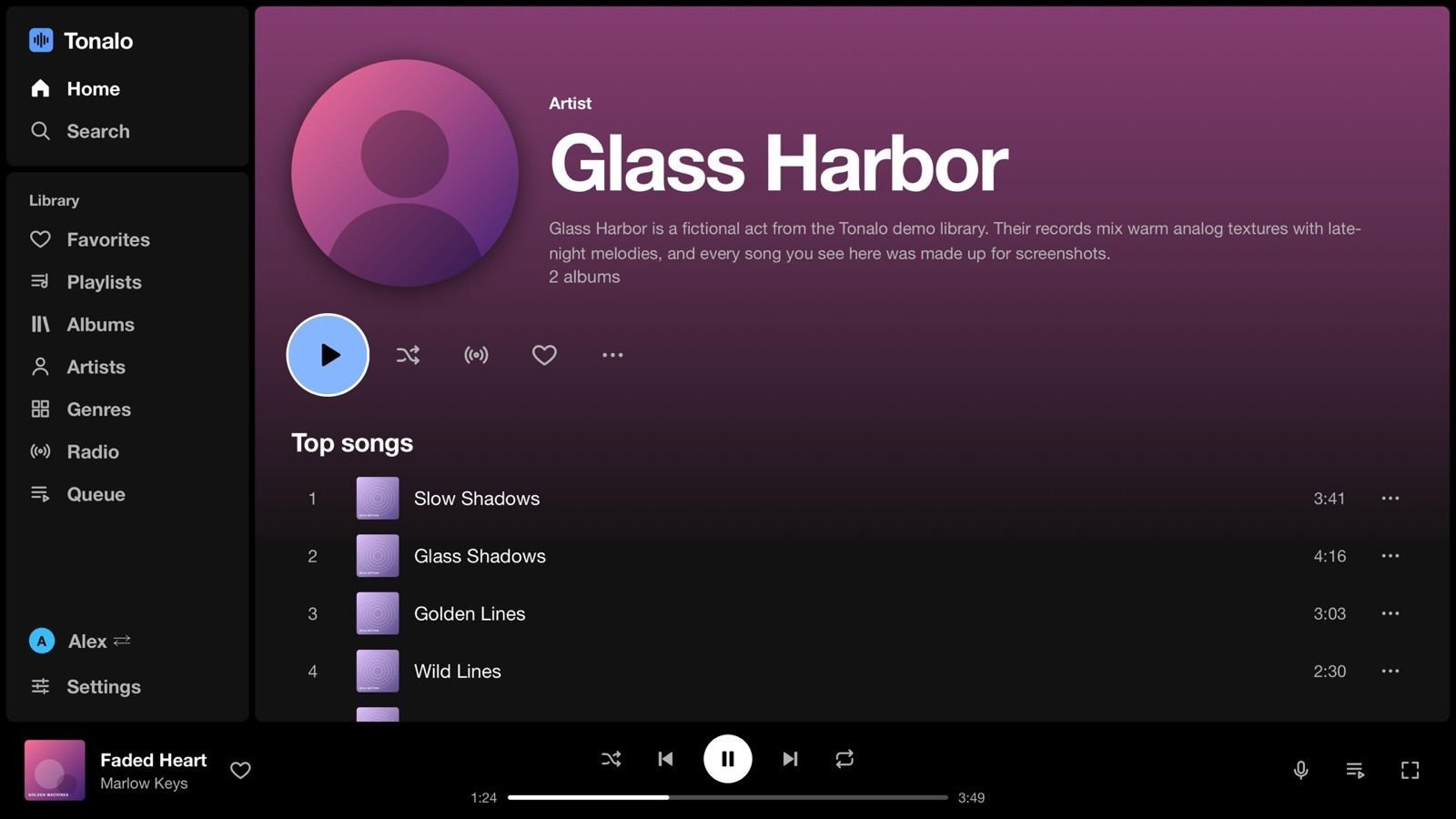Open more options for Slow Shadows
The width and height of the screenshot is (1456, 819).
point(1390,498)
